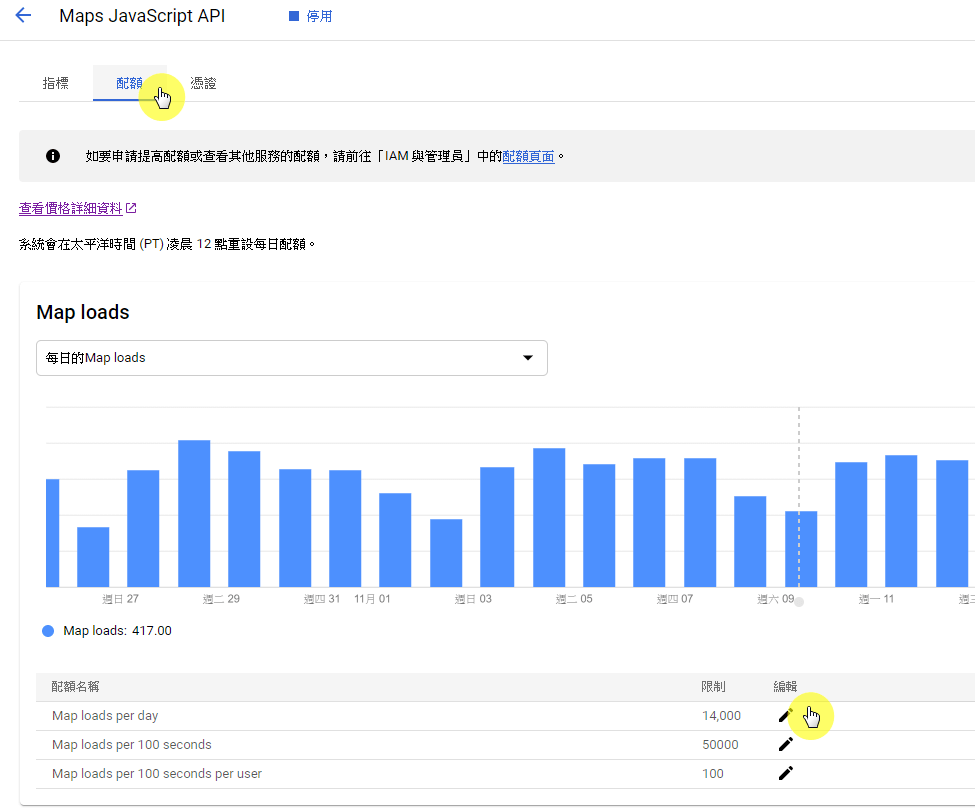Edit Map loads per 100 seconds quota

point(786,744)
